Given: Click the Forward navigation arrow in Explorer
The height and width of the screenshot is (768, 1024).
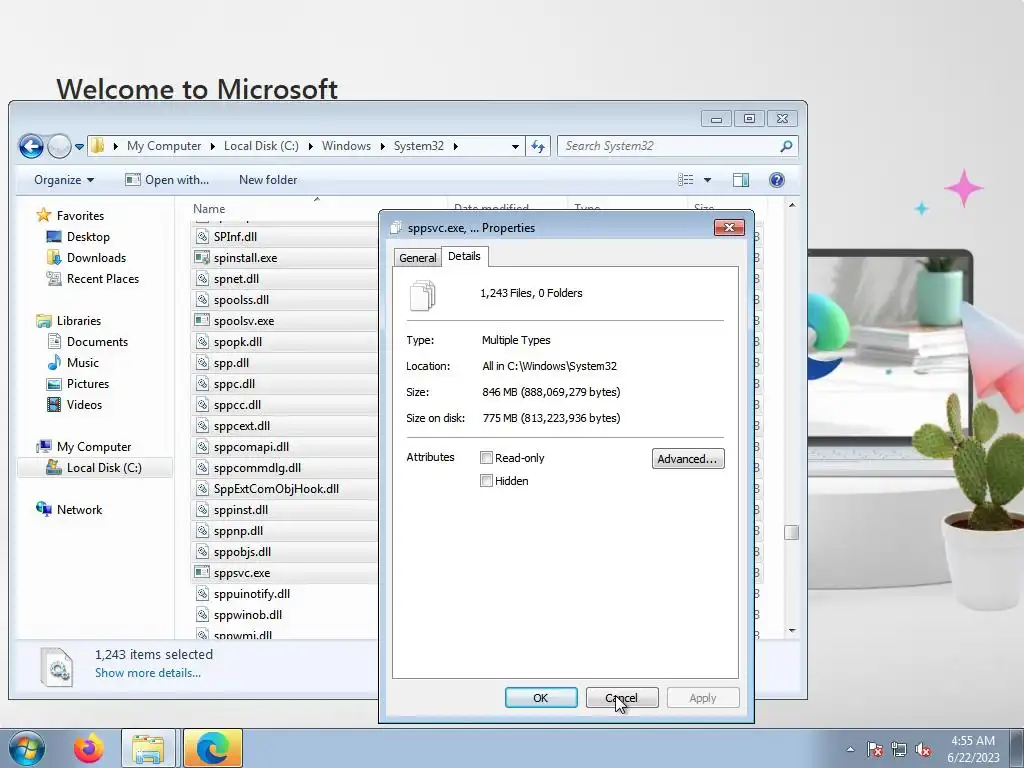Looking at the screenshot, I should coord(59,146).
